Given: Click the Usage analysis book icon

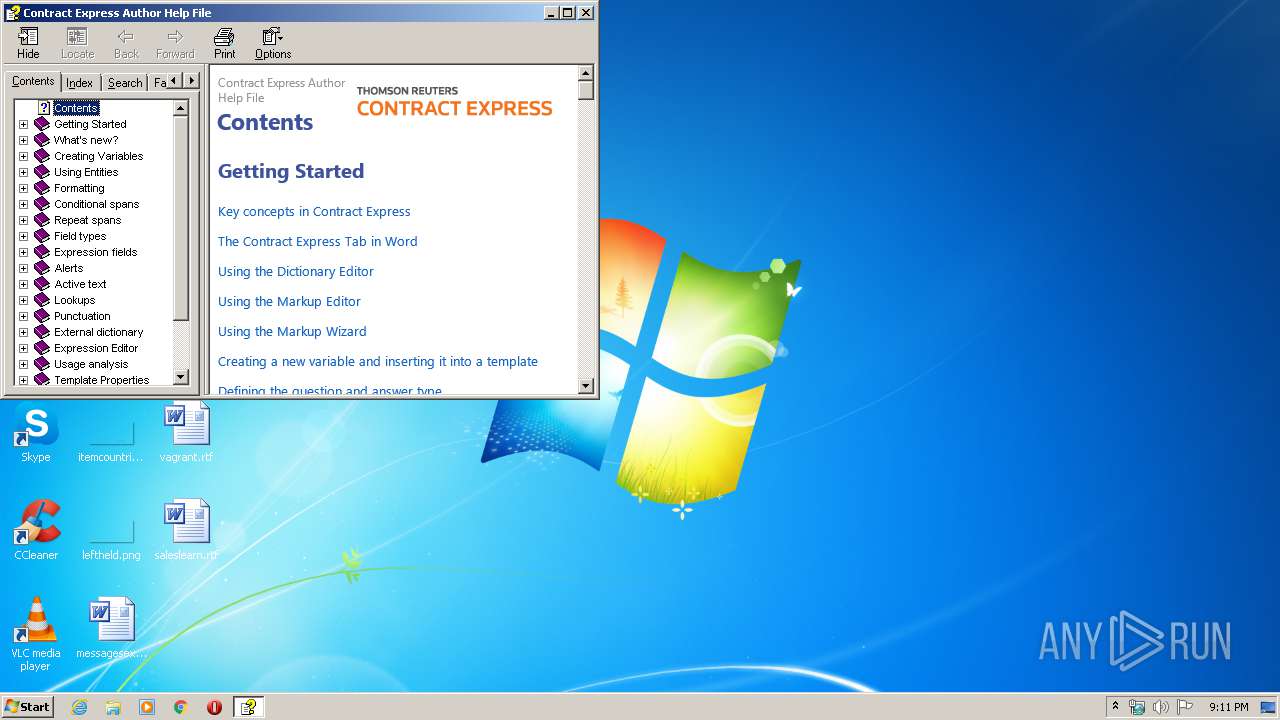Looking at the screenshot, I should (x=42, y=364).
